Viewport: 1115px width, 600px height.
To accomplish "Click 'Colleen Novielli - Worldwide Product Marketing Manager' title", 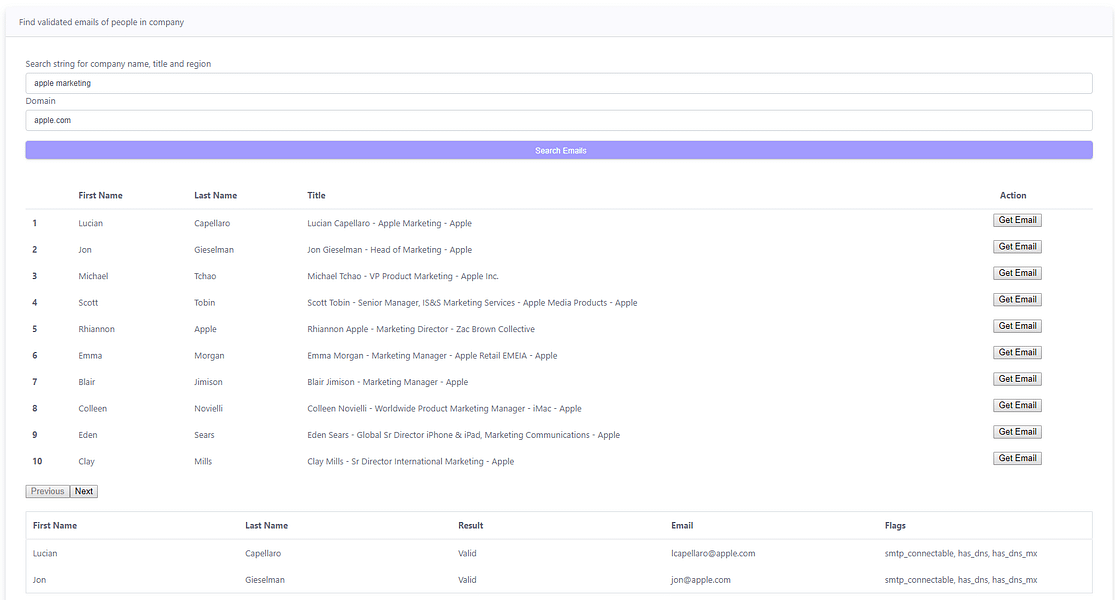I will (444, 409).
